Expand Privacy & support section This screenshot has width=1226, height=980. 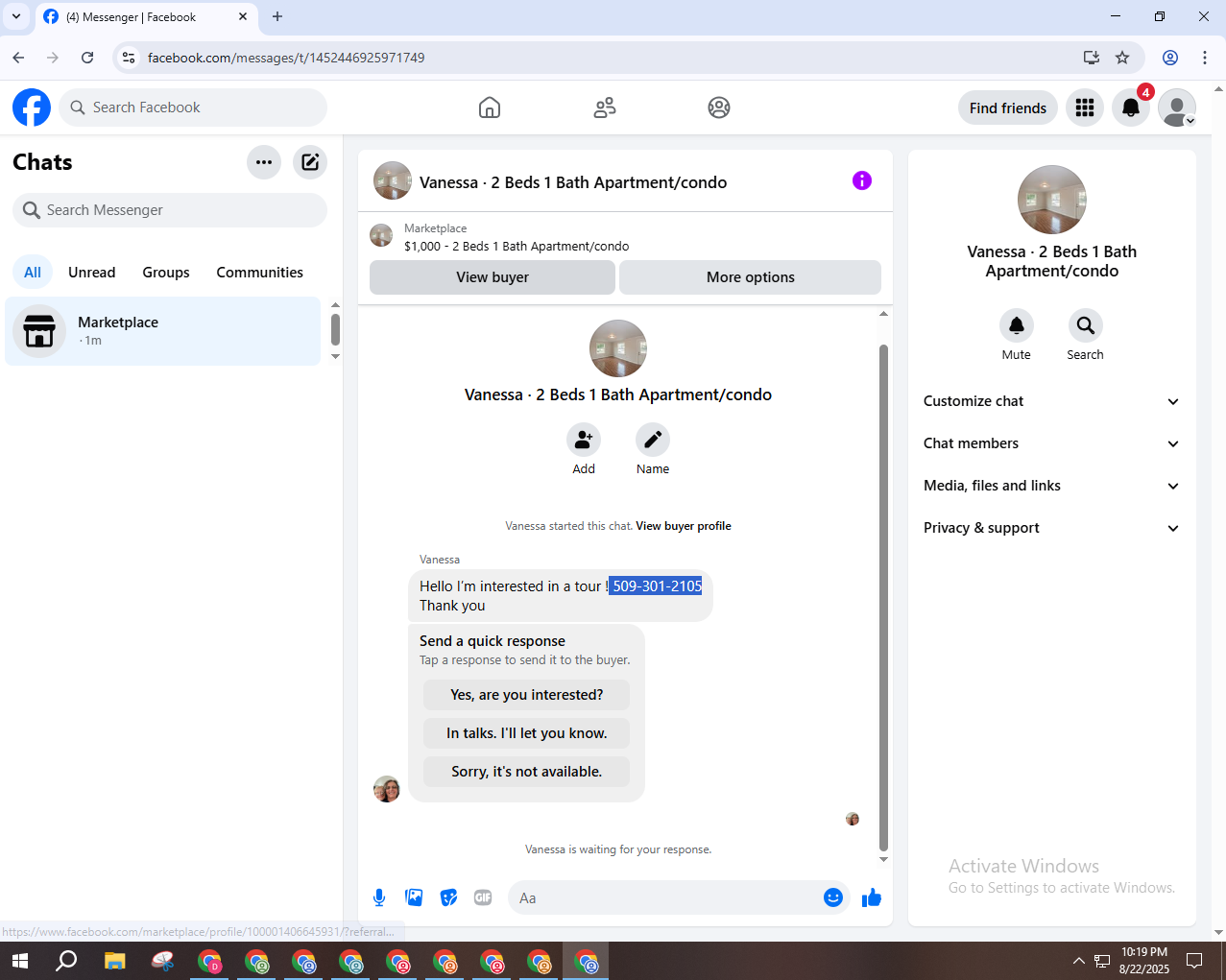(x=1052, y=528)
